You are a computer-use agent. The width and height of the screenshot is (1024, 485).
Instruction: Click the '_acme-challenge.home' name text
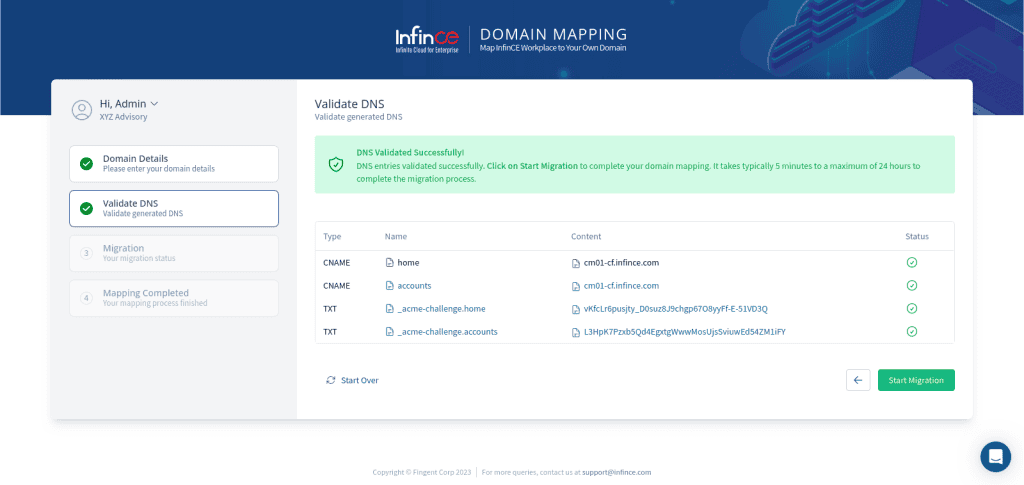tap(441, 308)
